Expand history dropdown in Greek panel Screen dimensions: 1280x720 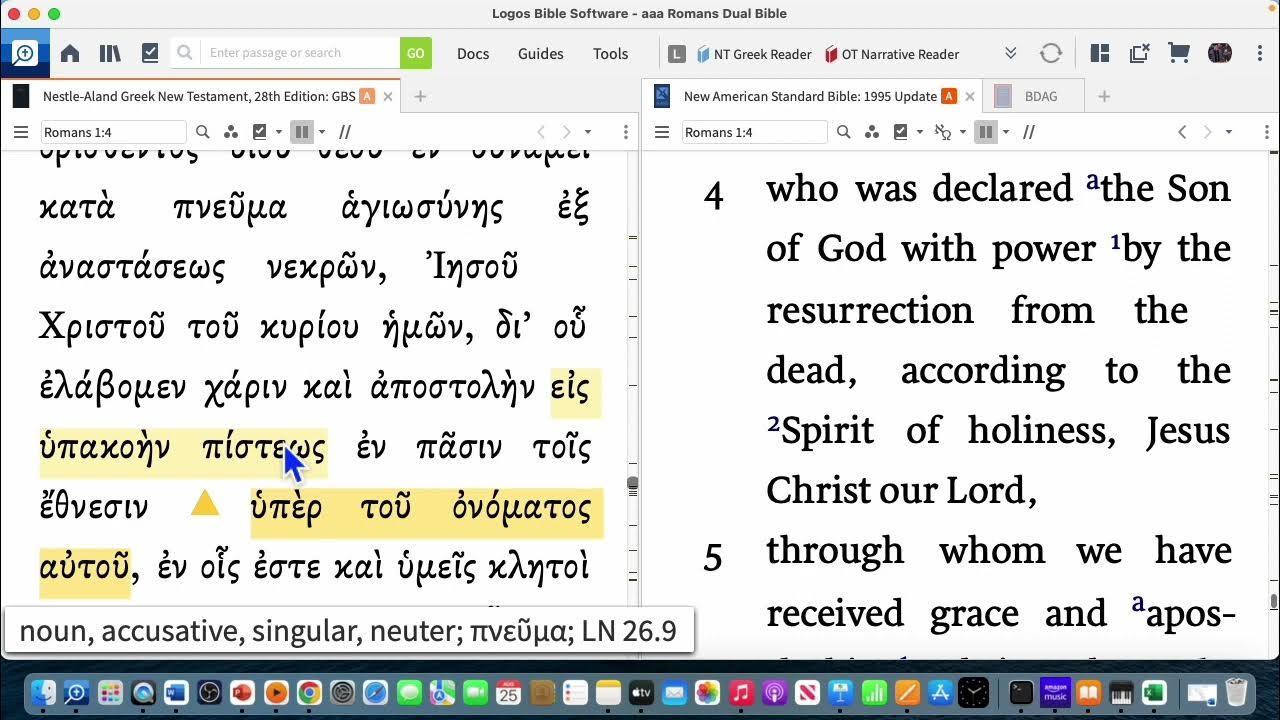pyautogui.click(x=588, y=132)
